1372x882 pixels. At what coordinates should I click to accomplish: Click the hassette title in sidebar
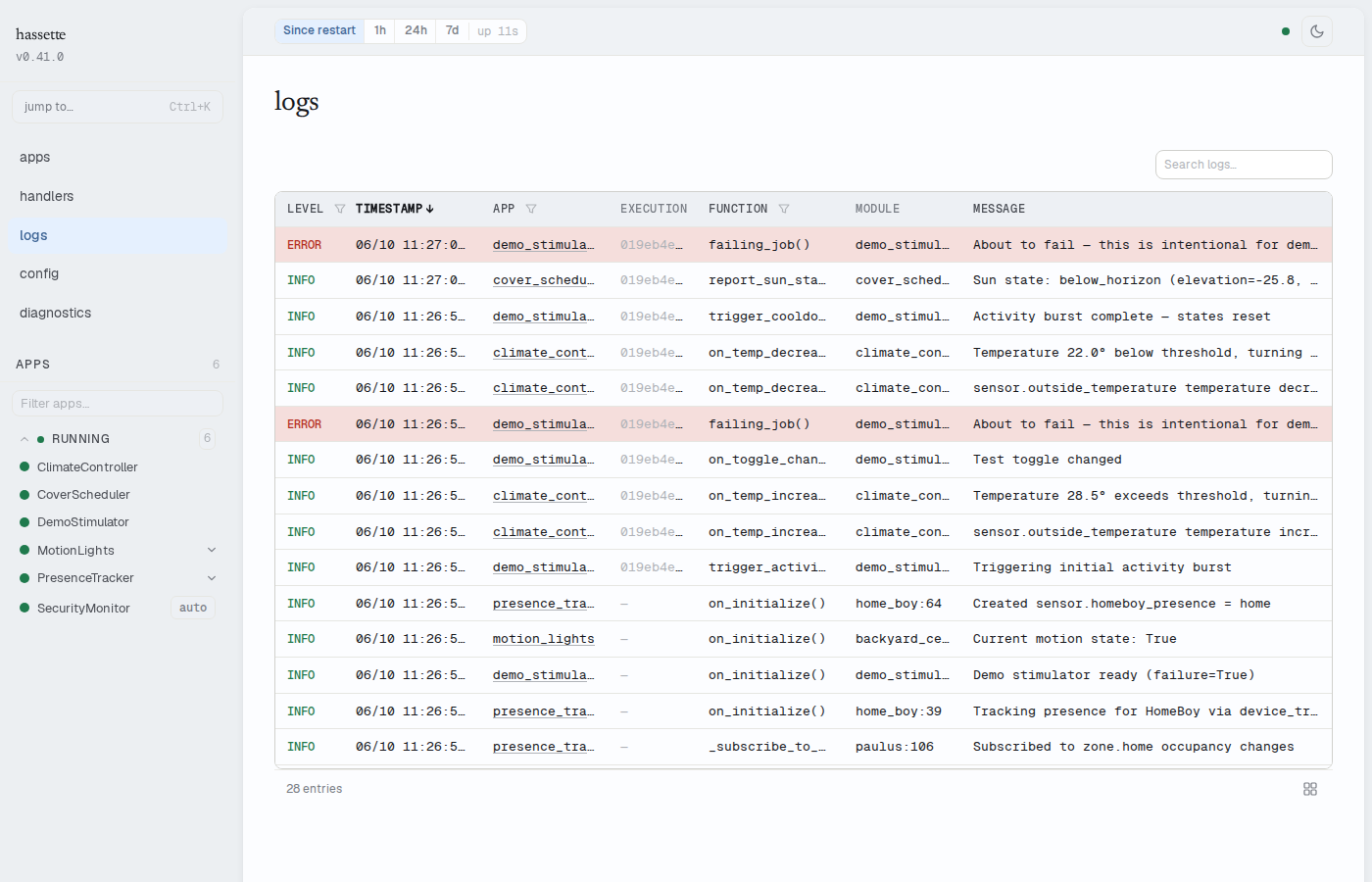pyautogui.click(x=40, y=34)
